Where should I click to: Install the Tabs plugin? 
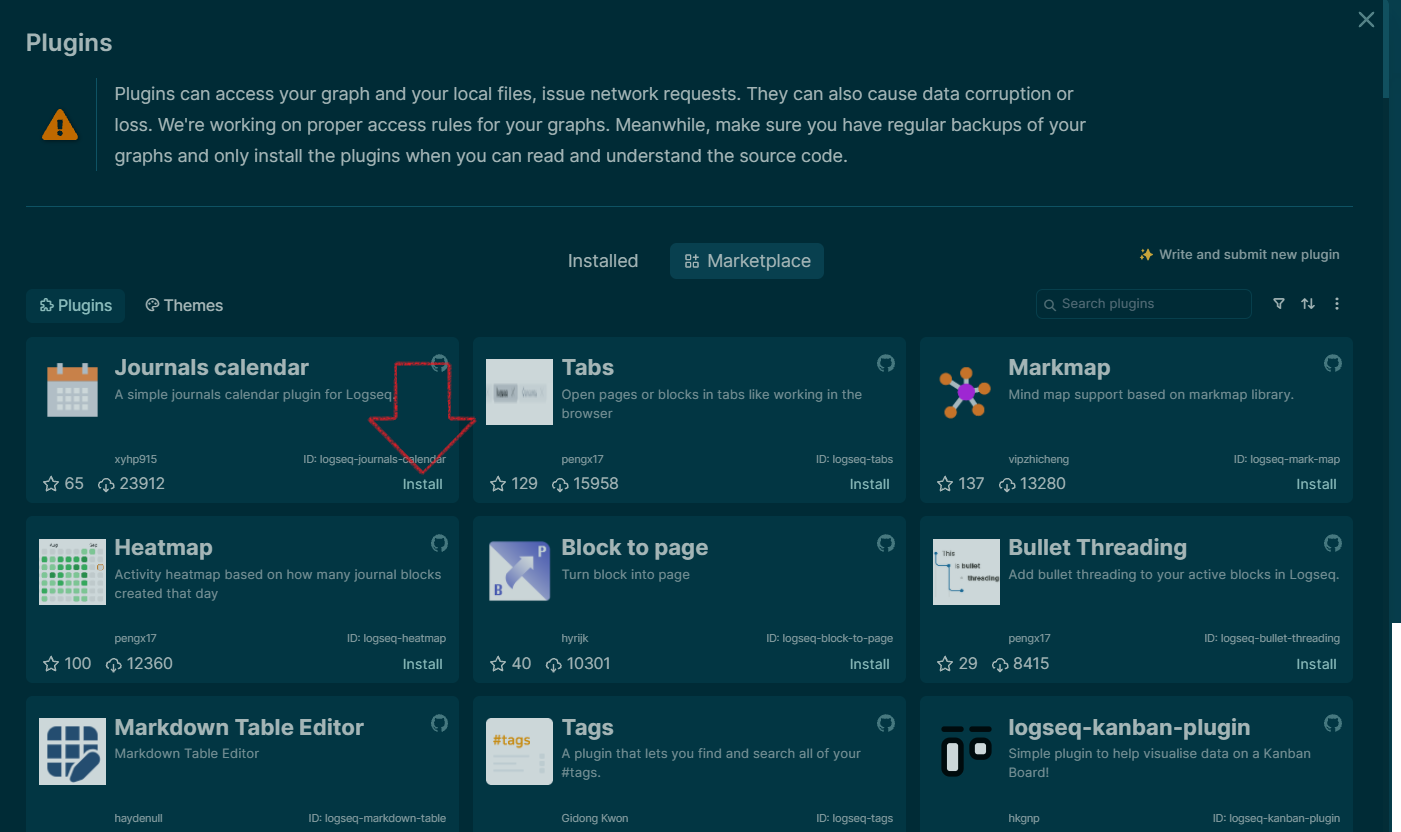coord(870,484)
